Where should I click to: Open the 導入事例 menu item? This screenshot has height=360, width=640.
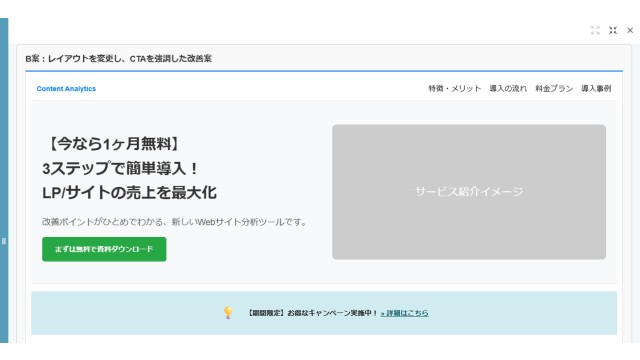pos(596,89)
